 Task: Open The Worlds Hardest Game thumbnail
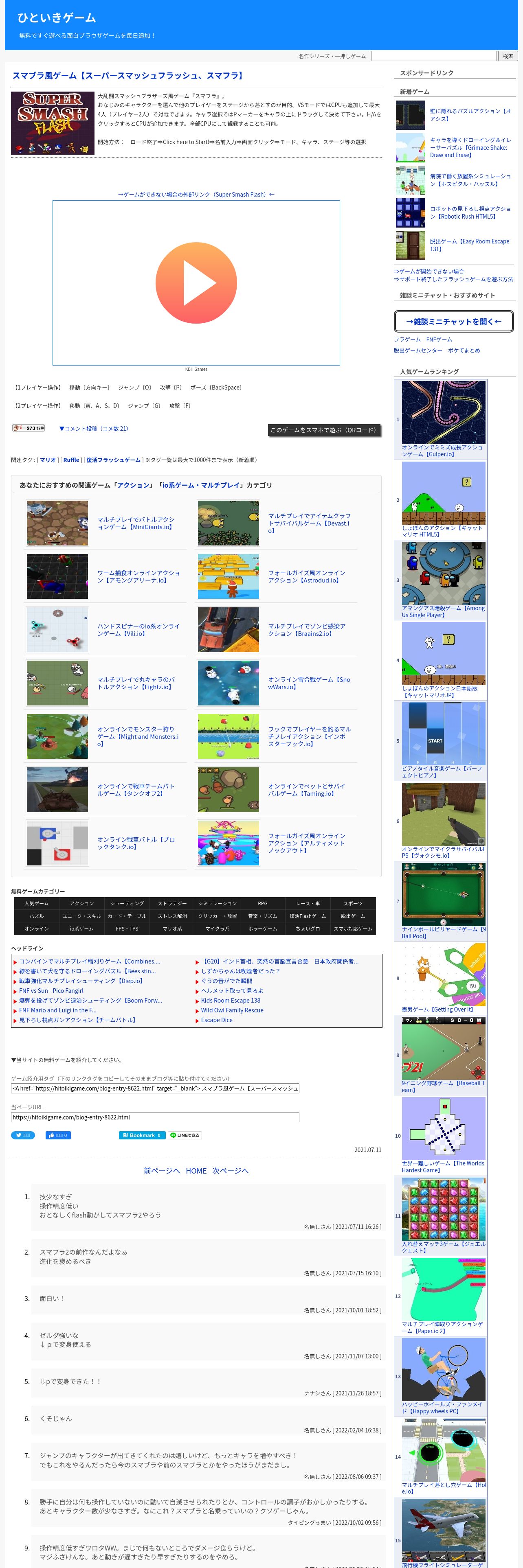click(443, 1128)
